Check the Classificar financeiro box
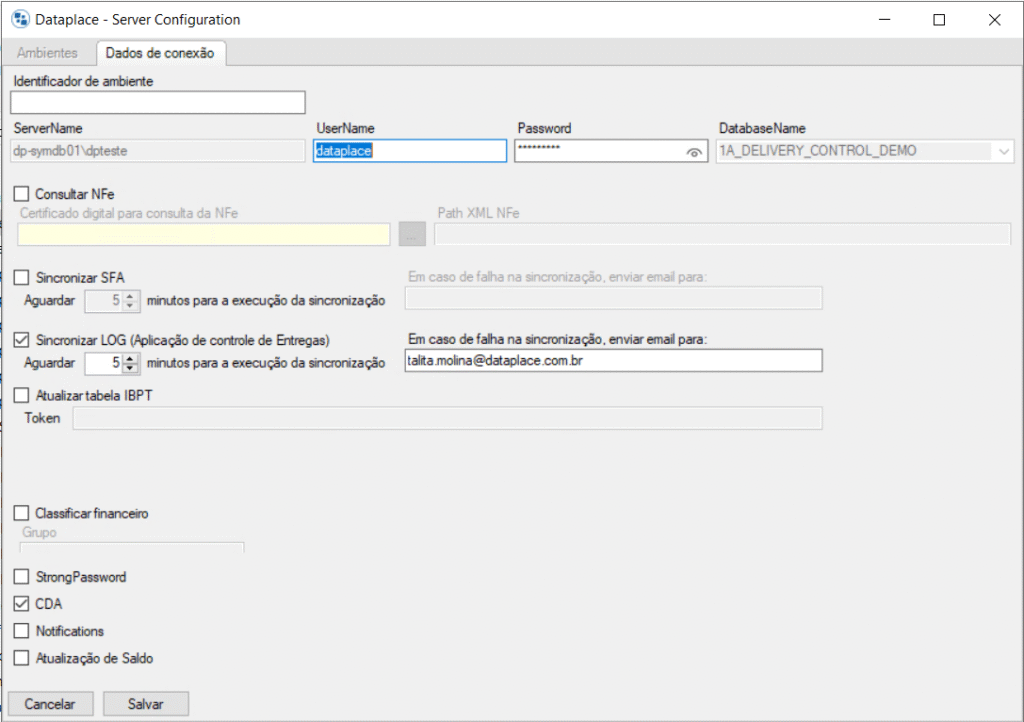 point(22,513)
